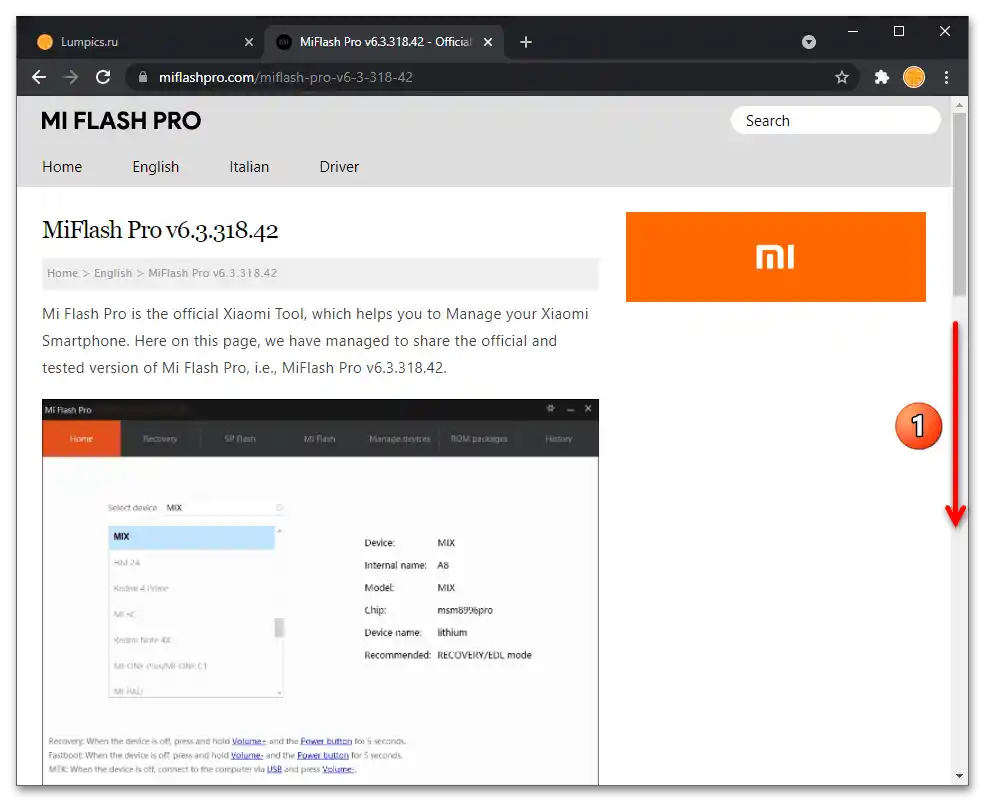Click the orange MI logo banner
This screenshot has height=802, width=985.
pyautogui.click(x=775, y=256)
